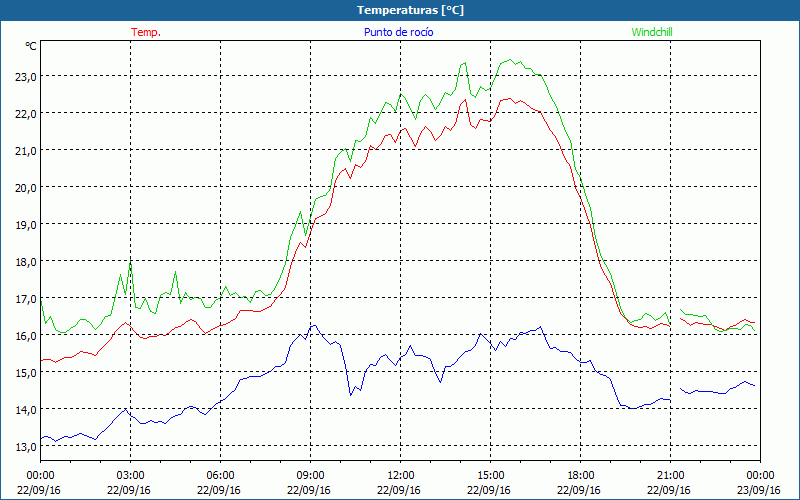Click the 06:00 time axis label

pos(220,476)
